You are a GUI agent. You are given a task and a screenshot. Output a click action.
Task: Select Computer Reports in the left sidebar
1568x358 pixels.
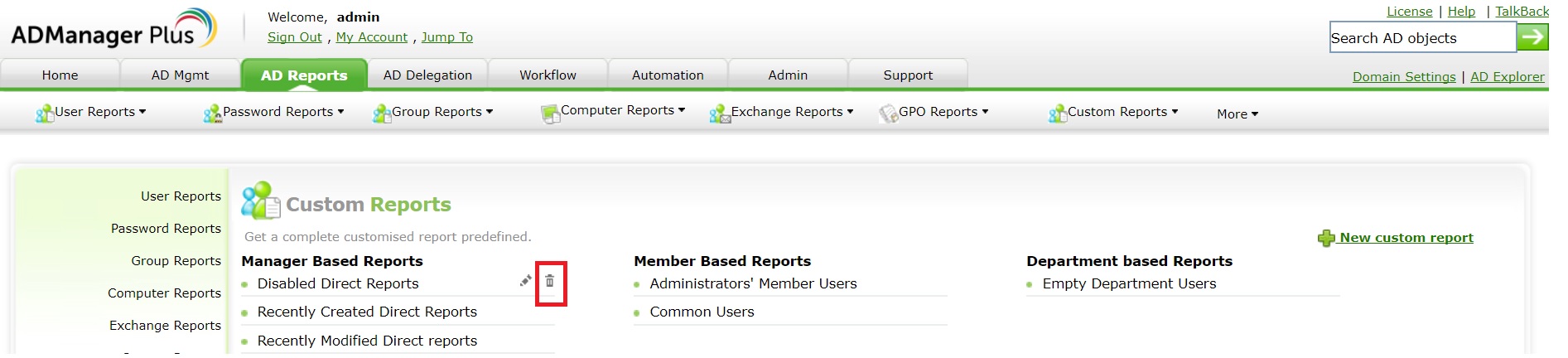(164, 293)
